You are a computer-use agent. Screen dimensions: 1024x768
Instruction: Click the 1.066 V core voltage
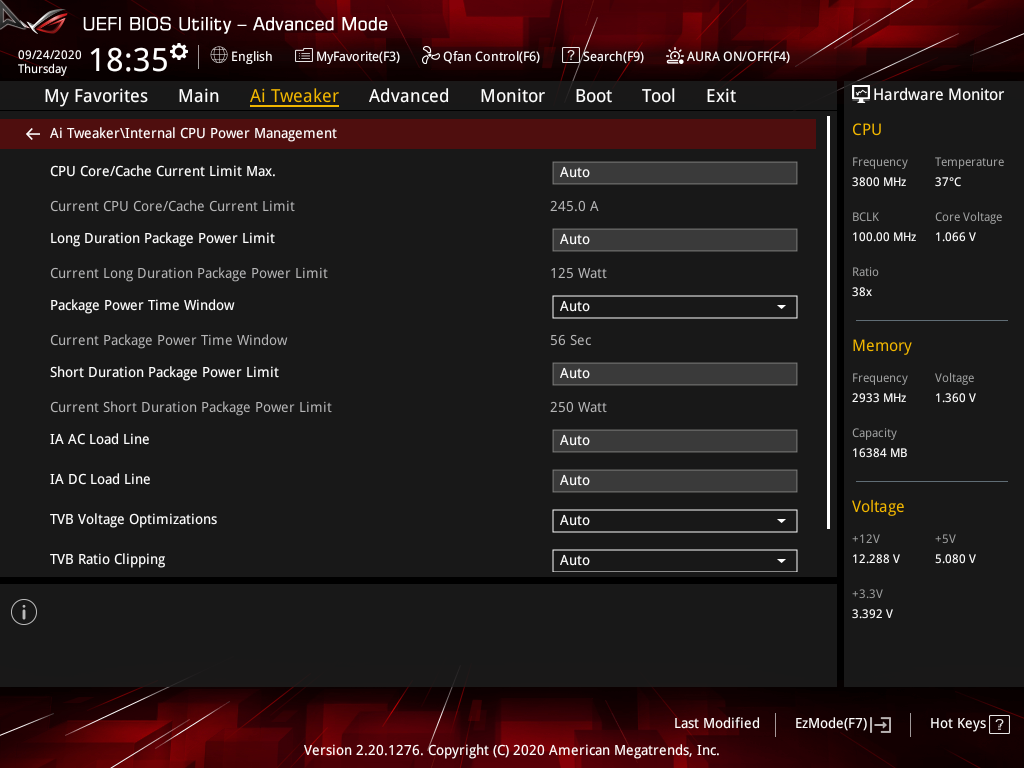(x=955, y=237)
